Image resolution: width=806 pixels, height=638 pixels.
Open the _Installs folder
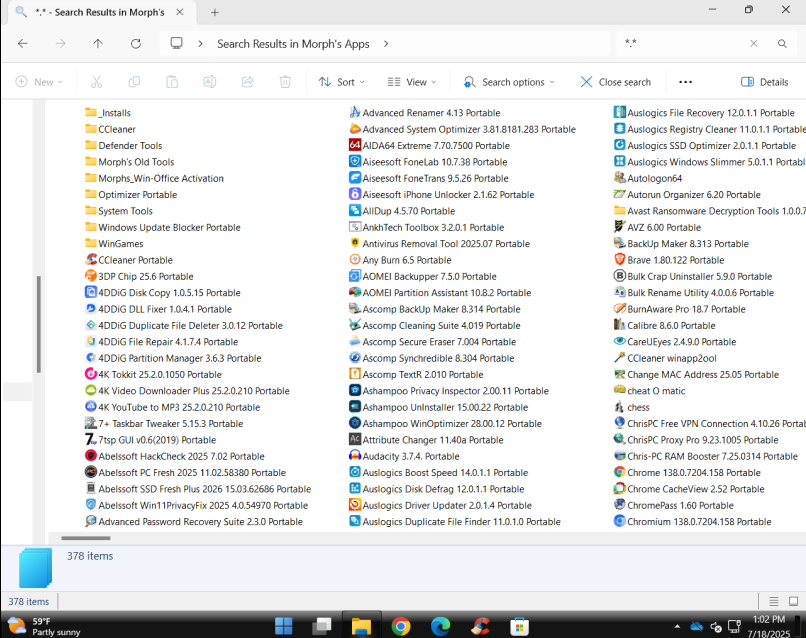click(108, 113)
